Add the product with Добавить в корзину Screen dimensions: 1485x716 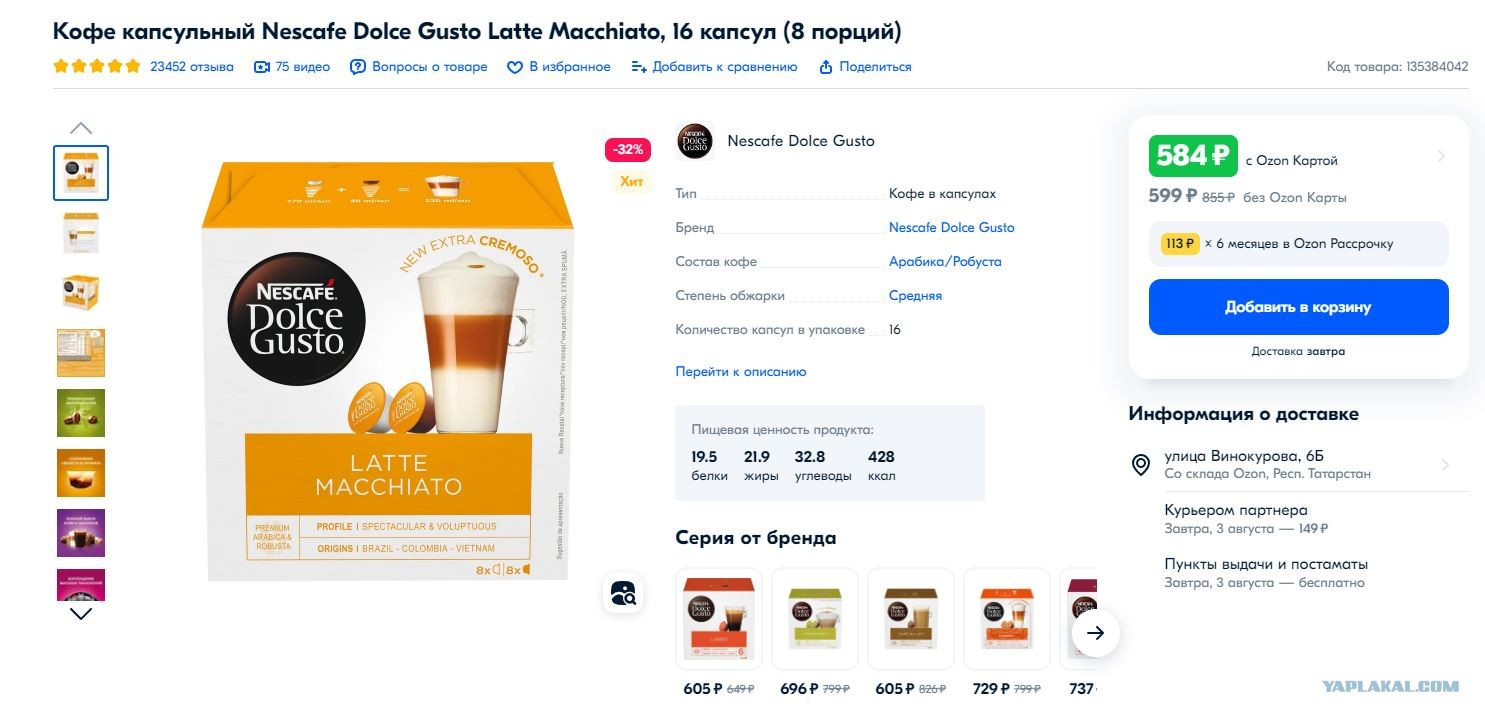point(1298,307)
